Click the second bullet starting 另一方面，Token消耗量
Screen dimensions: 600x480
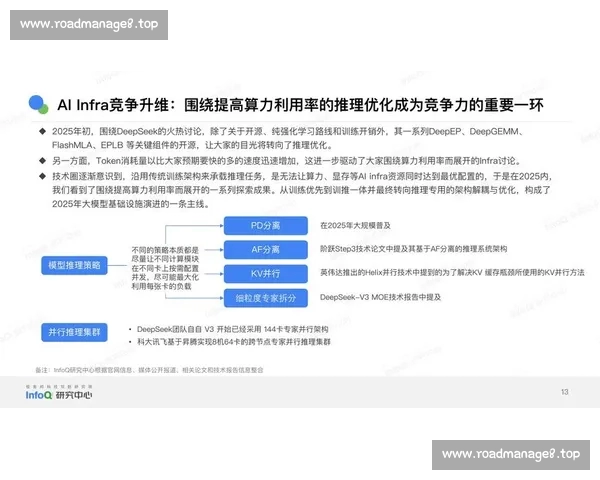(287, 161)
